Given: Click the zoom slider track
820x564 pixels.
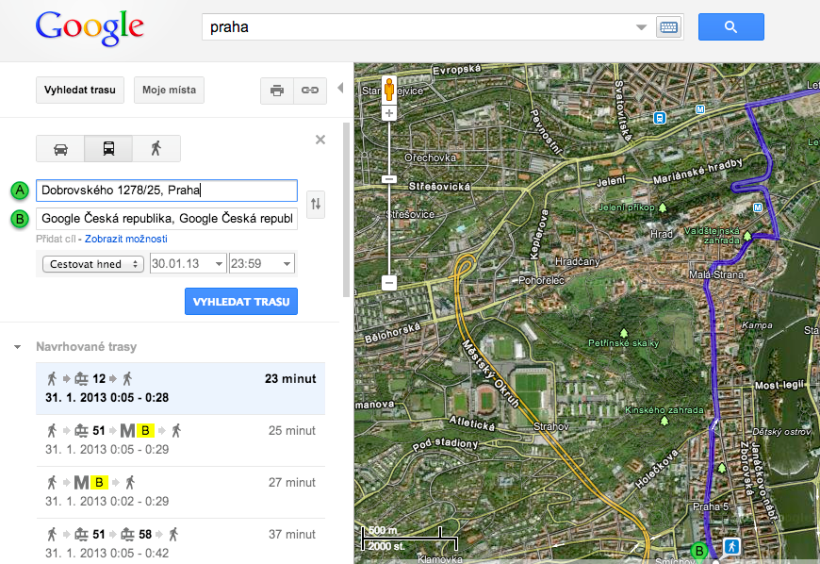Looking at the screenshot, I should pos(389,230).
